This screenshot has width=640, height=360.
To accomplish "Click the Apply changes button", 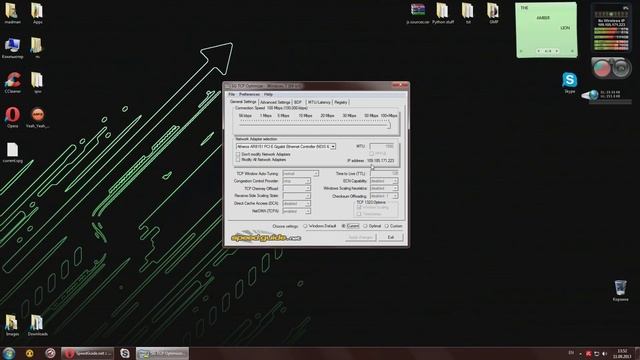I will point(360,237).
